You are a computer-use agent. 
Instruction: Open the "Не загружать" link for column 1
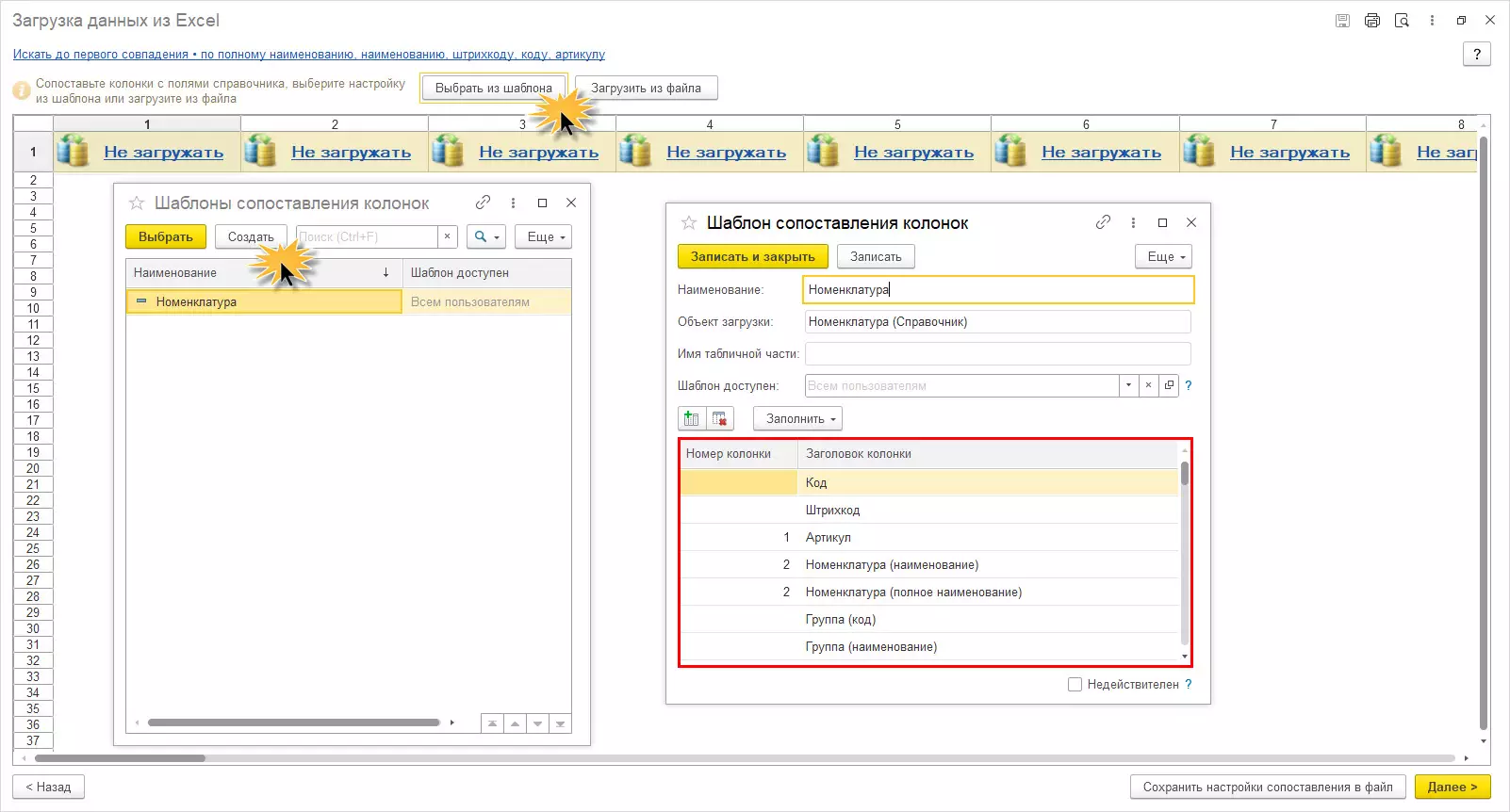click(164, 153)
